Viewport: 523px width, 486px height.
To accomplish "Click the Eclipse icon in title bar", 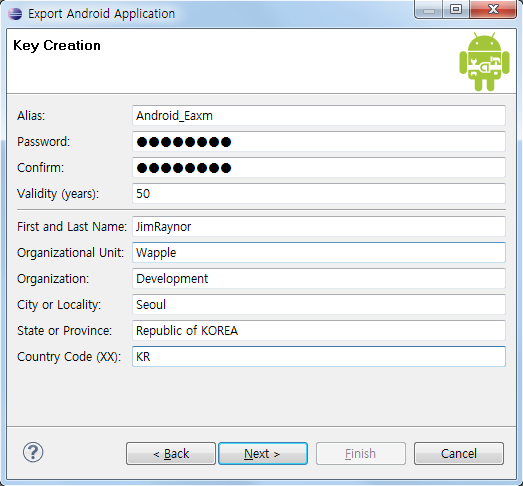I will click(x=15, y=14).
